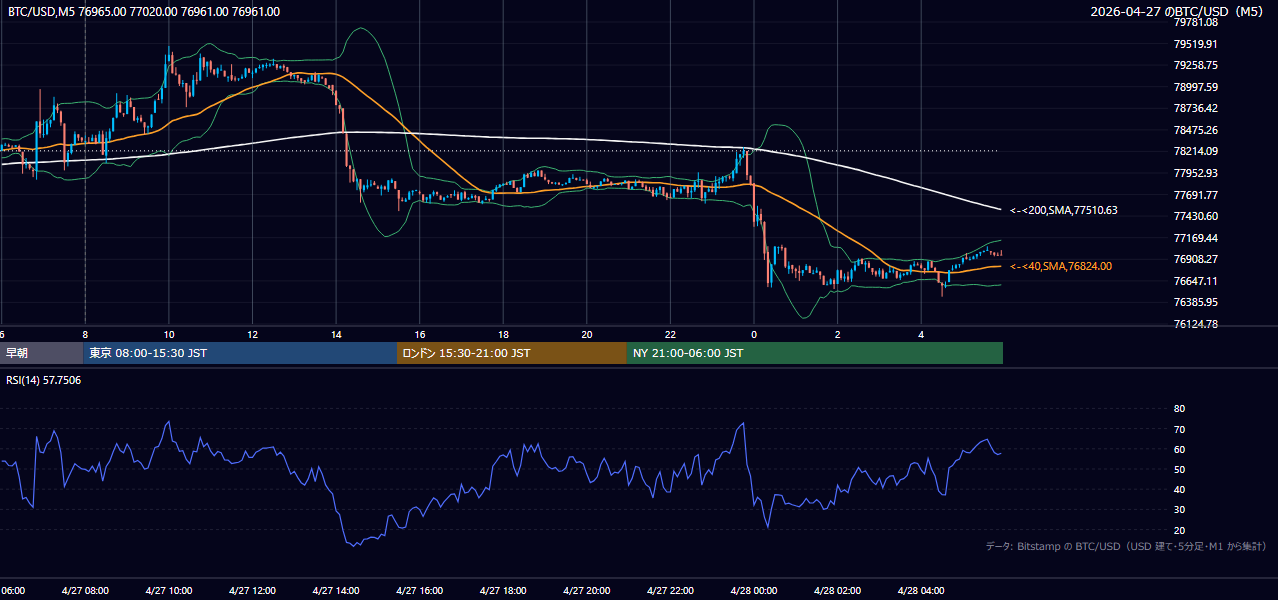Click price axis value 78475.26
This screenshot has height=600, width=1278.
click(1195, 130)
